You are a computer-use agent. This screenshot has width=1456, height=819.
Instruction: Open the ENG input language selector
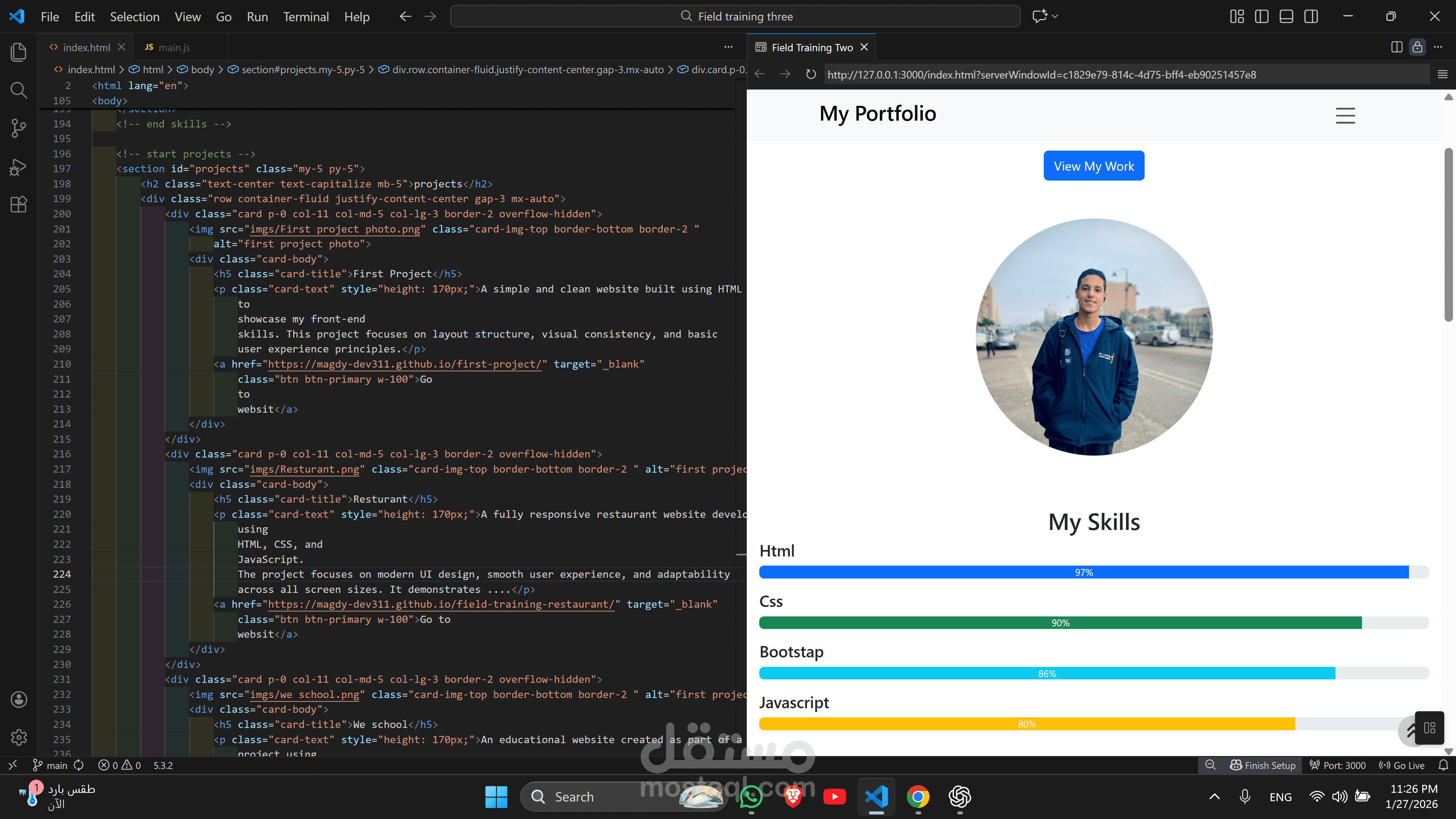[1280, 796]
